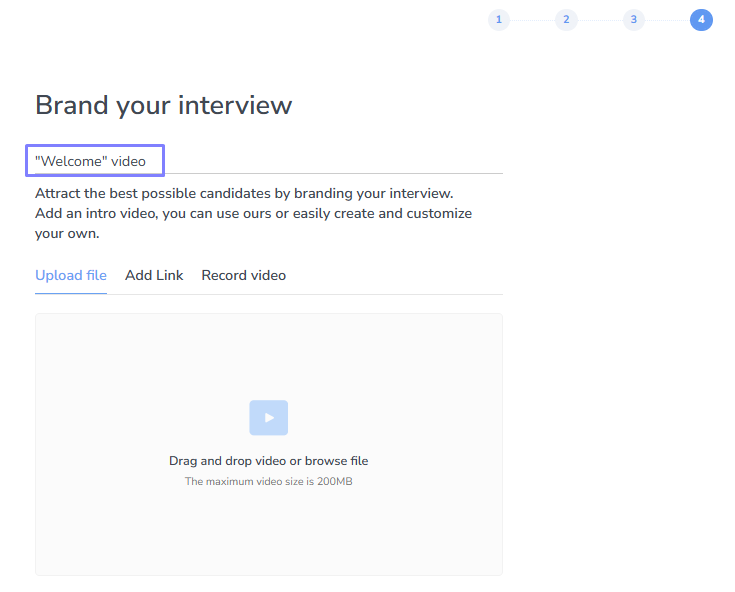Click the "Welcome" video section header
Image resolution: width=735 pixels, height=592 pixels.
pos(91,160)
